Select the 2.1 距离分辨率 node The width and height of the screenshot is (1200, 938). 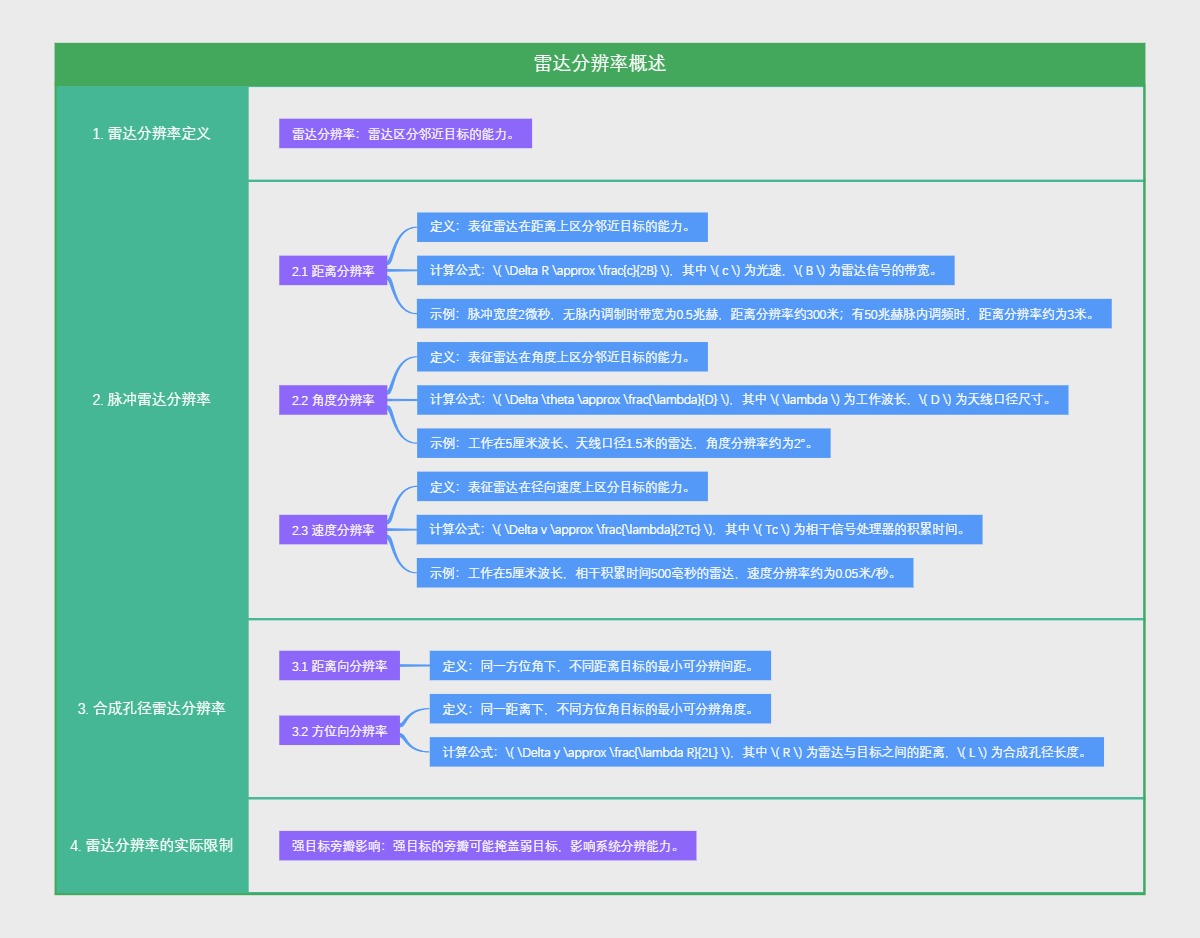tap(333, 271)
